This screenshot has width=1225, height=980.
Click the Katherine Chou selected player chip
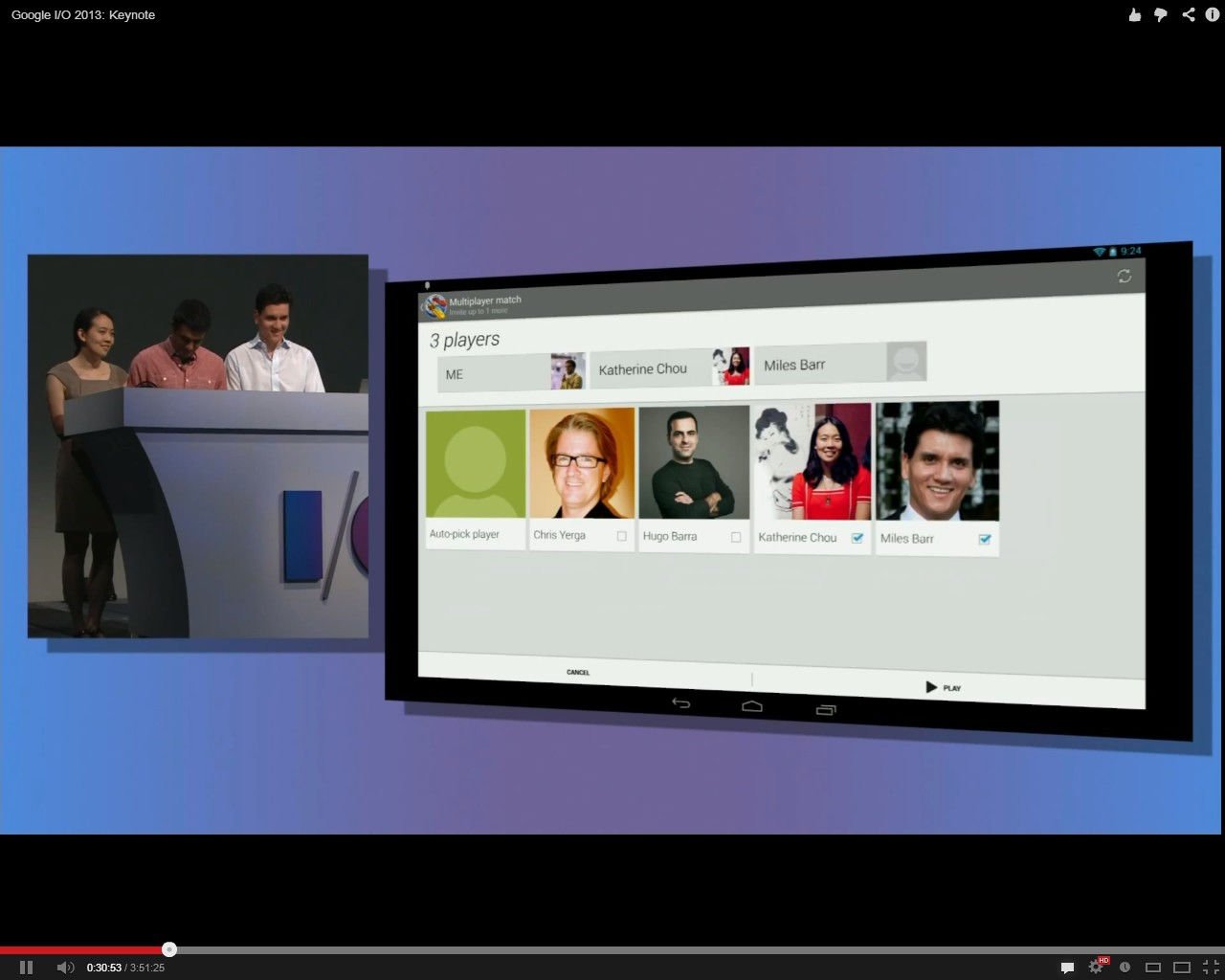coord(670,368)
